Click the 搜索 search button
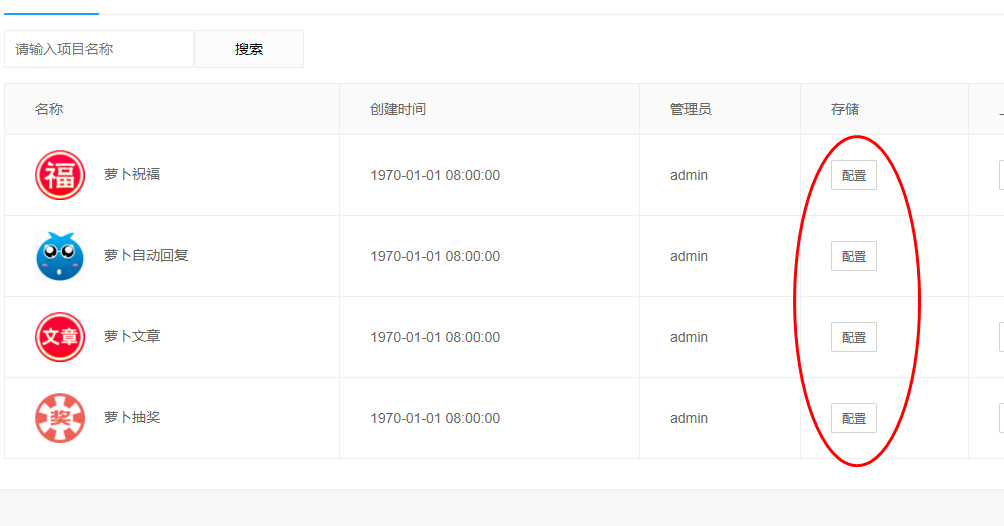Image resolution: width=1004 pixels, height=526 pixels. (249, 49)
